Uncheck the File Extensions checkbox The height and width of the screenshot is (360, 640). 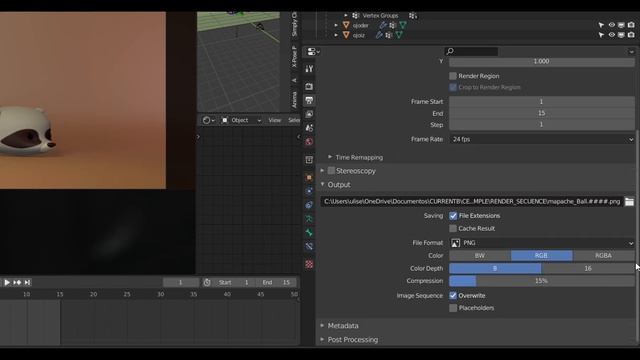[453, 216]
